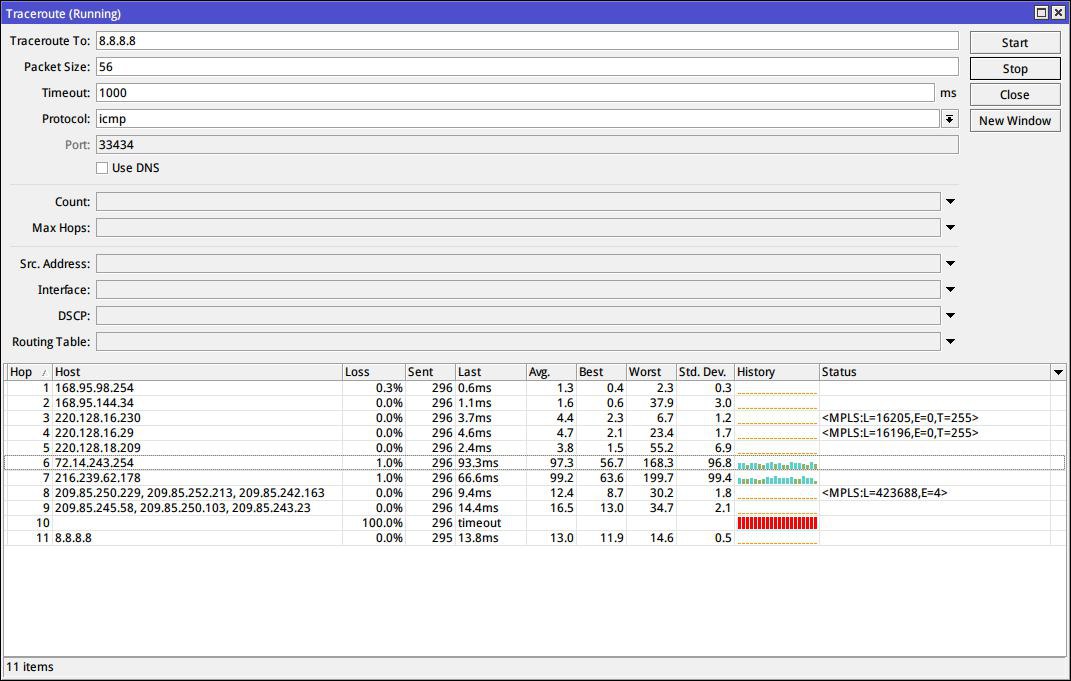This screenshot has width=1071, height=681.
Task: Open a New Window
Action: (x=1014, y=121)
